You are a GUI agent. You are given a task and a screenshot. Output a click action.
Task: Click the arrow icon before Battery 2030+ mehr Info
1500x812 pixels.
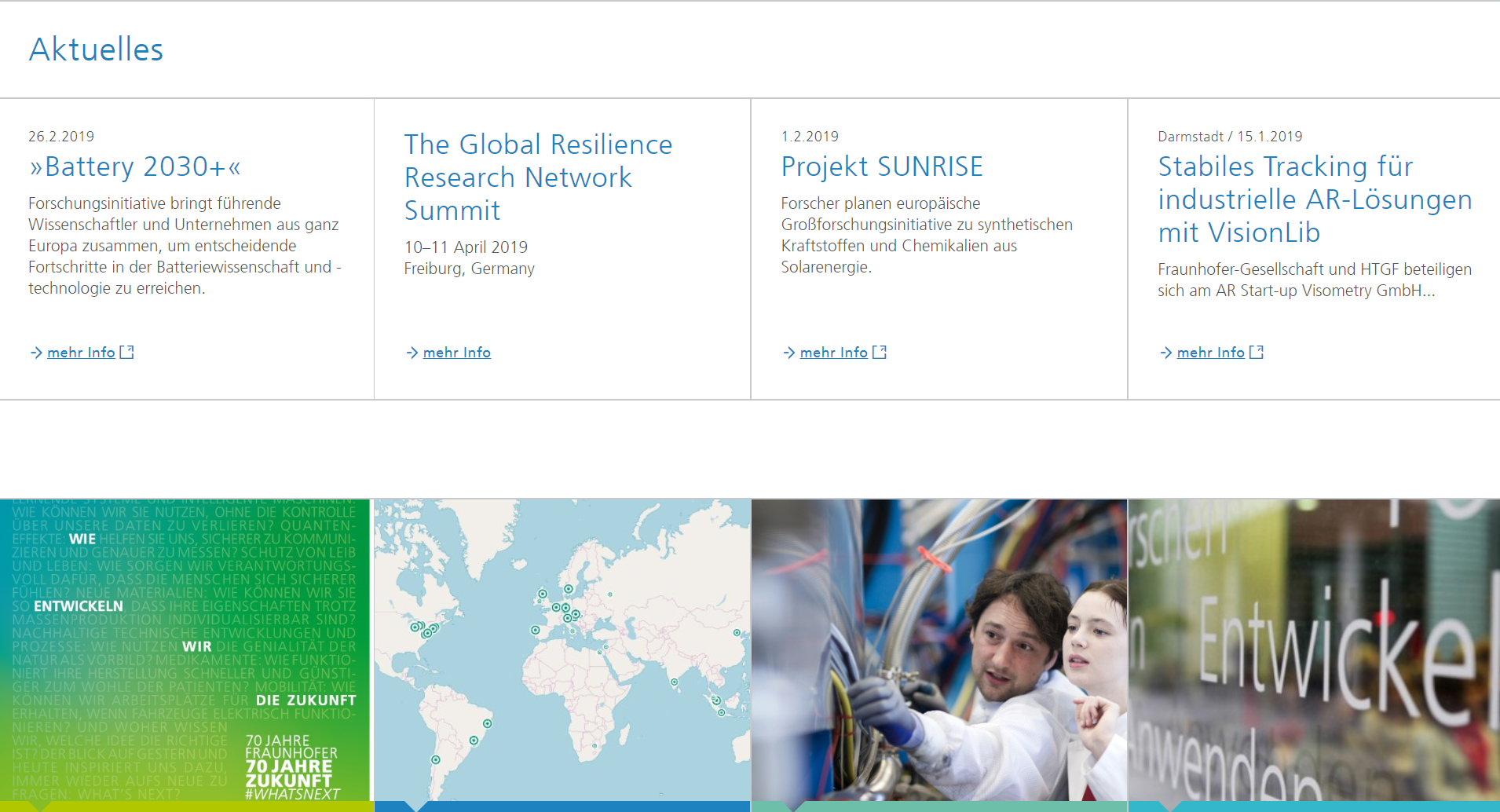(36, 353)
